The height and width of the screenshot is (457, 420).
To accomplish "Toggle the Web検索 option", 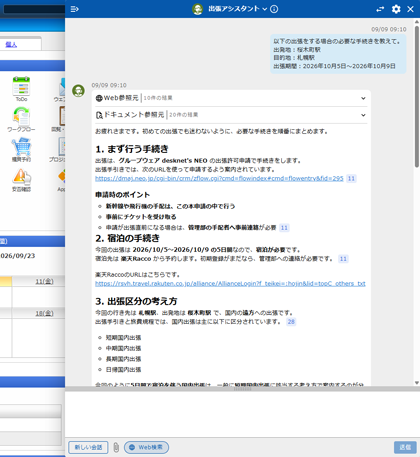I will (146, 447).
